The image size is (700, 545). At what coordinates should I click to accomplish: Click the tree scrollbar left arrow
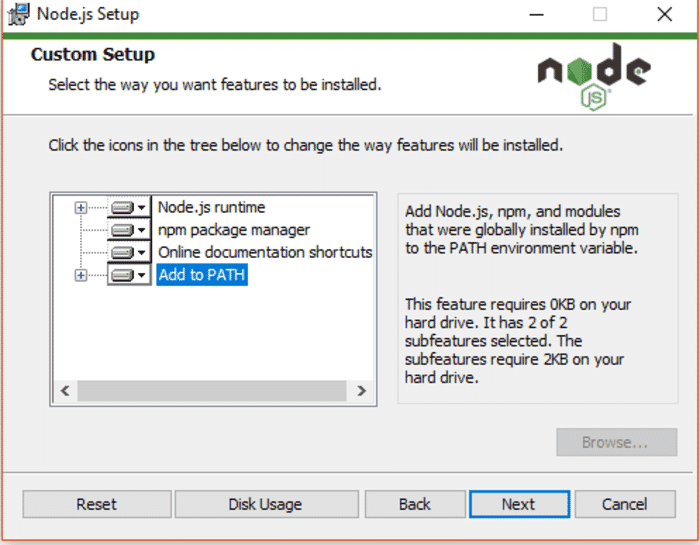click(65, 391)
